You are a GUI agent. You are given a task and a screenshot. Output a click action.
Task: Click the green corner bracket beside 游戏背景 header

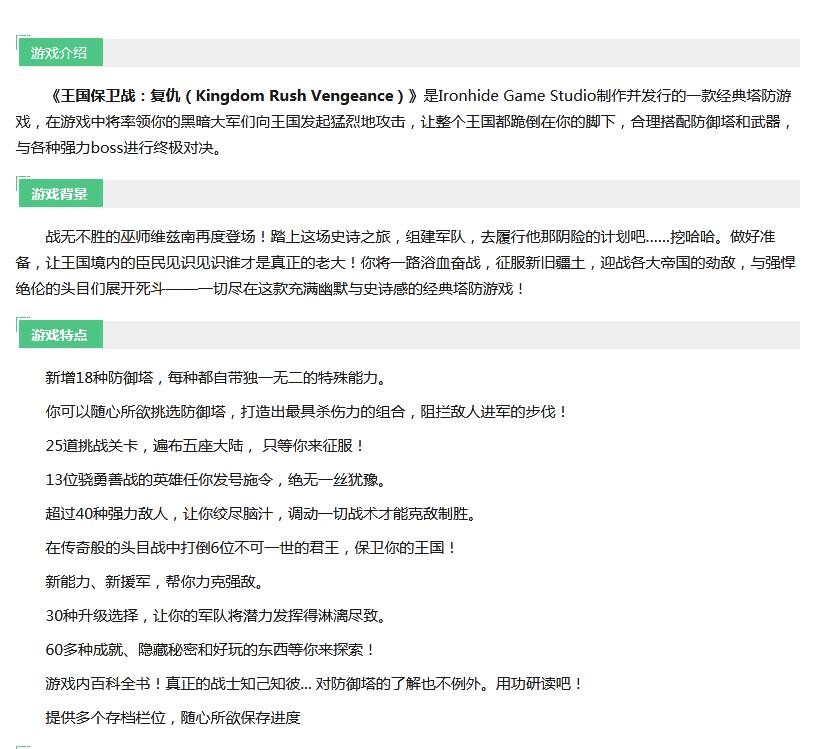[17, 181]
